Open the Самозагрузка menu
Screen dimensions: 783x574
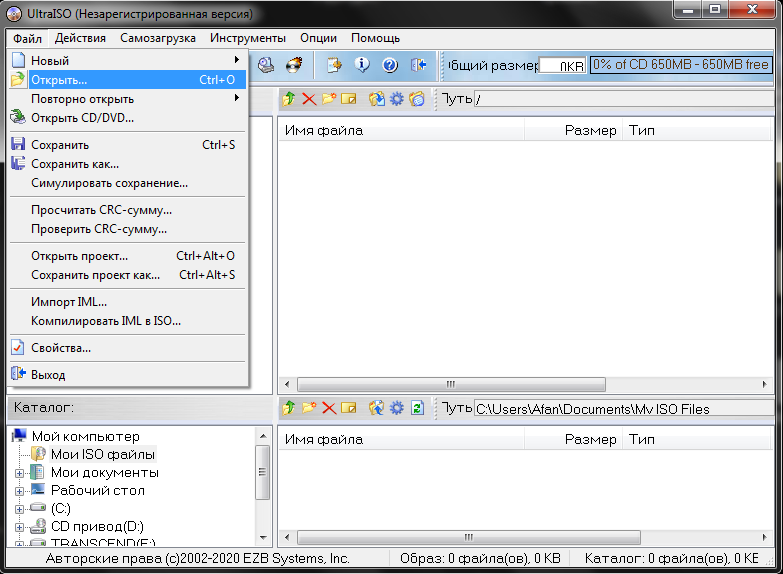[158, 38]
